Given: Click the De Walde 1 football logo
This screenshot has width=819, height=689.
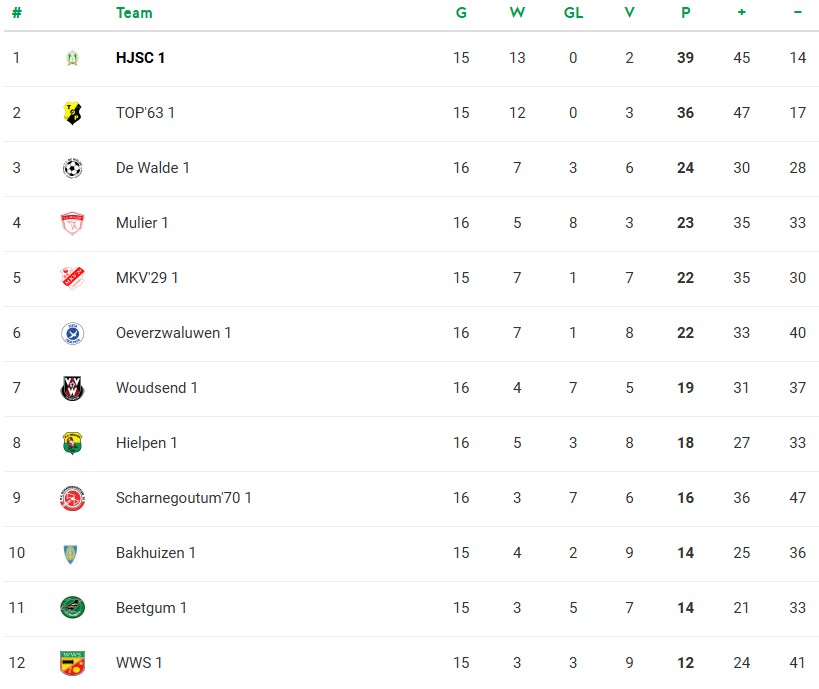Looking at the screenshot, I should coord(72,168).
